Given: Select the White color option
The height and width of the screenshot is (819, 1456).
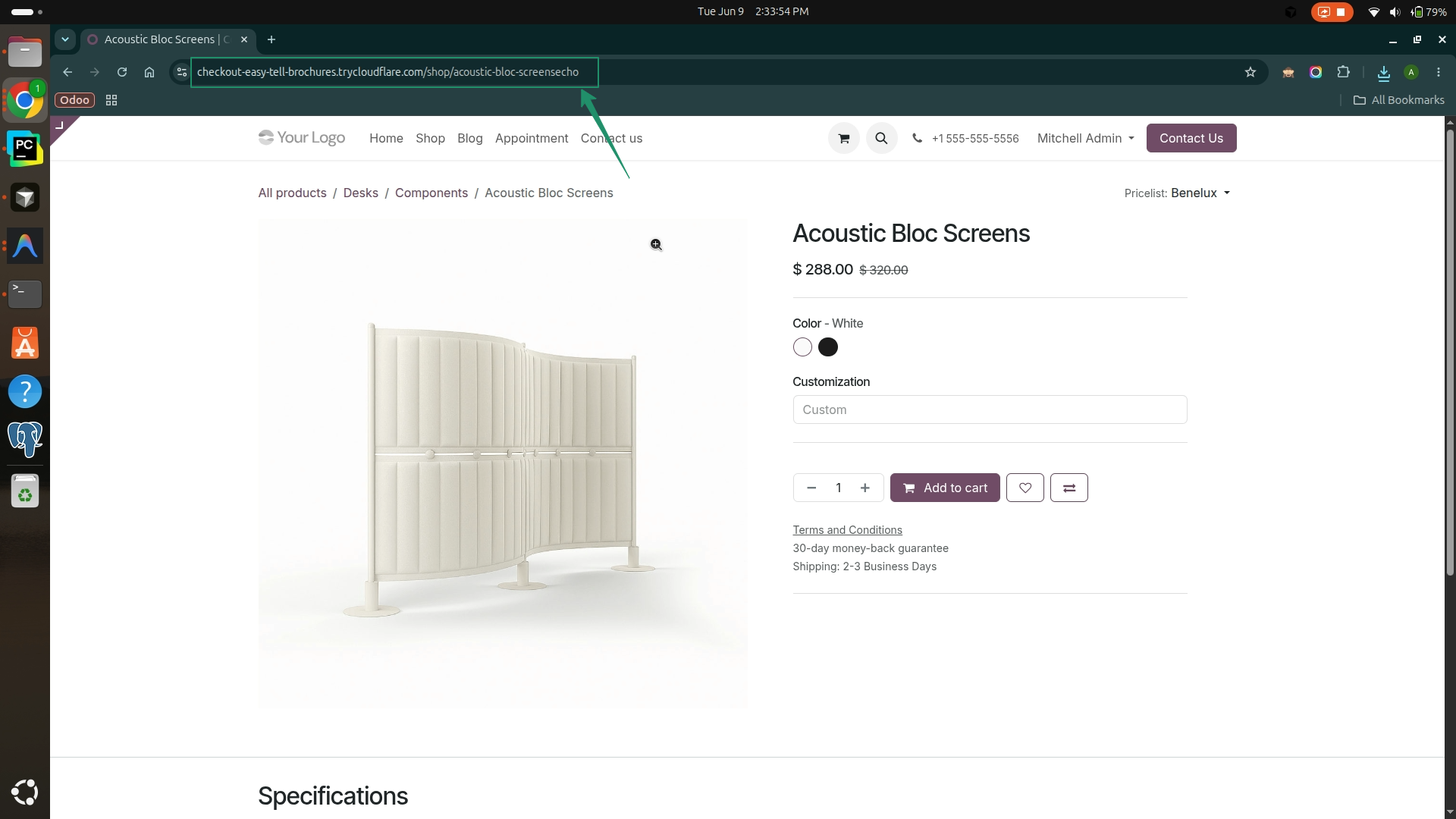Looking at the screenshot, I should 802,347.
